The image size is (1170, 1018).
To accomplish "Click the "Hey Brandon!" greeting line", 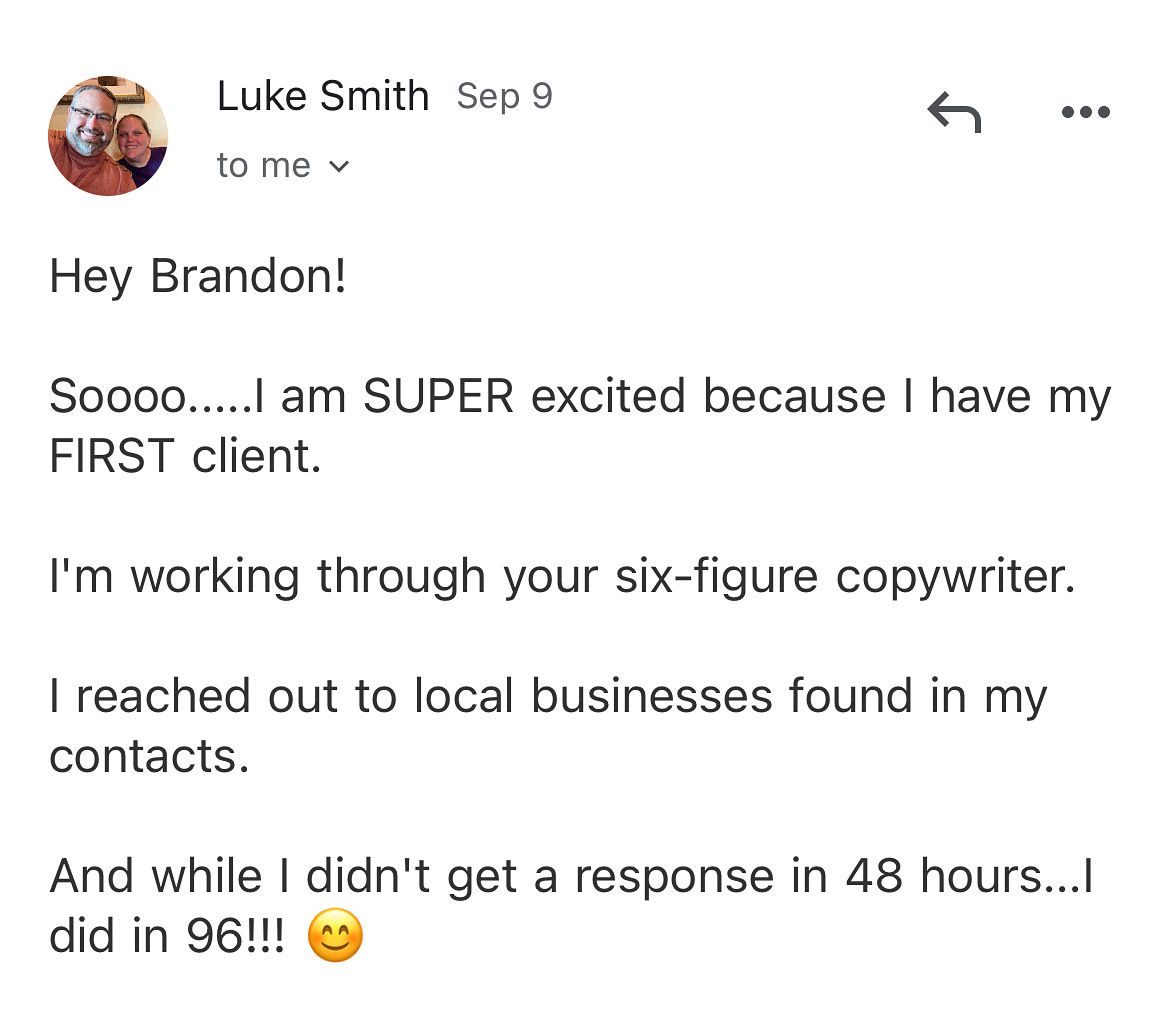I will click(198, 278).
